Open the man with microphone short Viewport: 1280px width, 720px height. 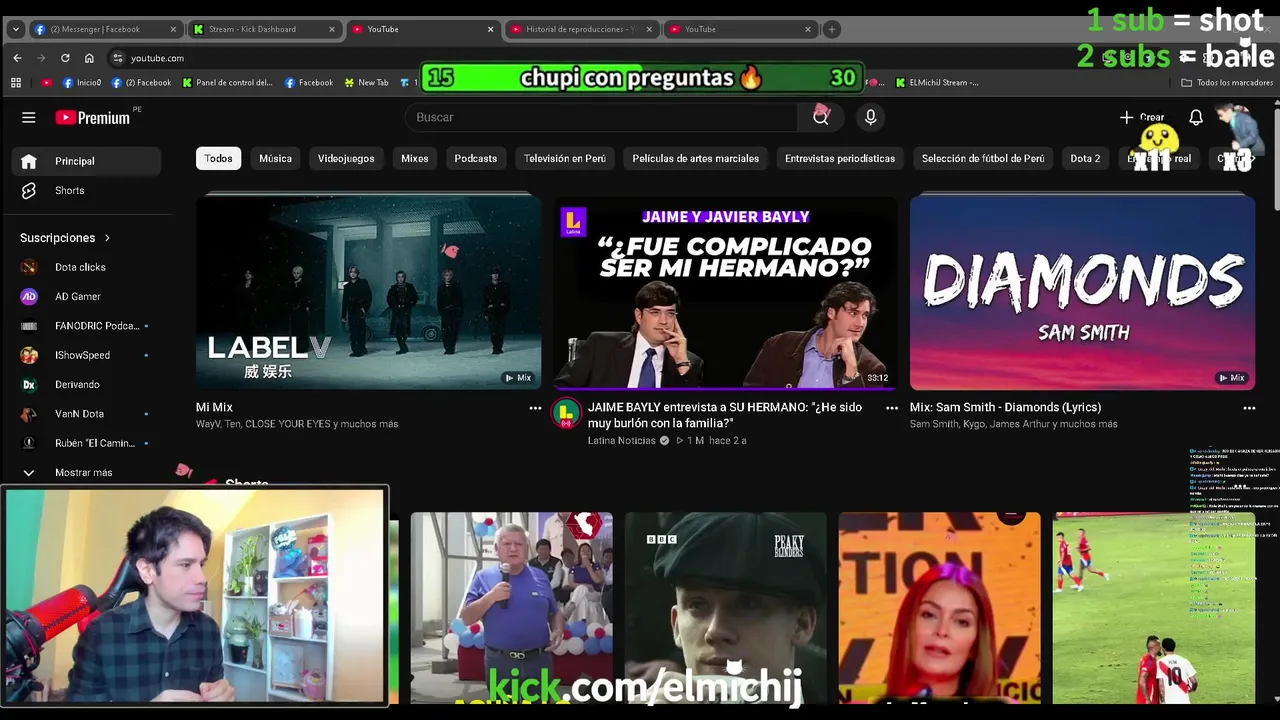(x=511, y=608)
